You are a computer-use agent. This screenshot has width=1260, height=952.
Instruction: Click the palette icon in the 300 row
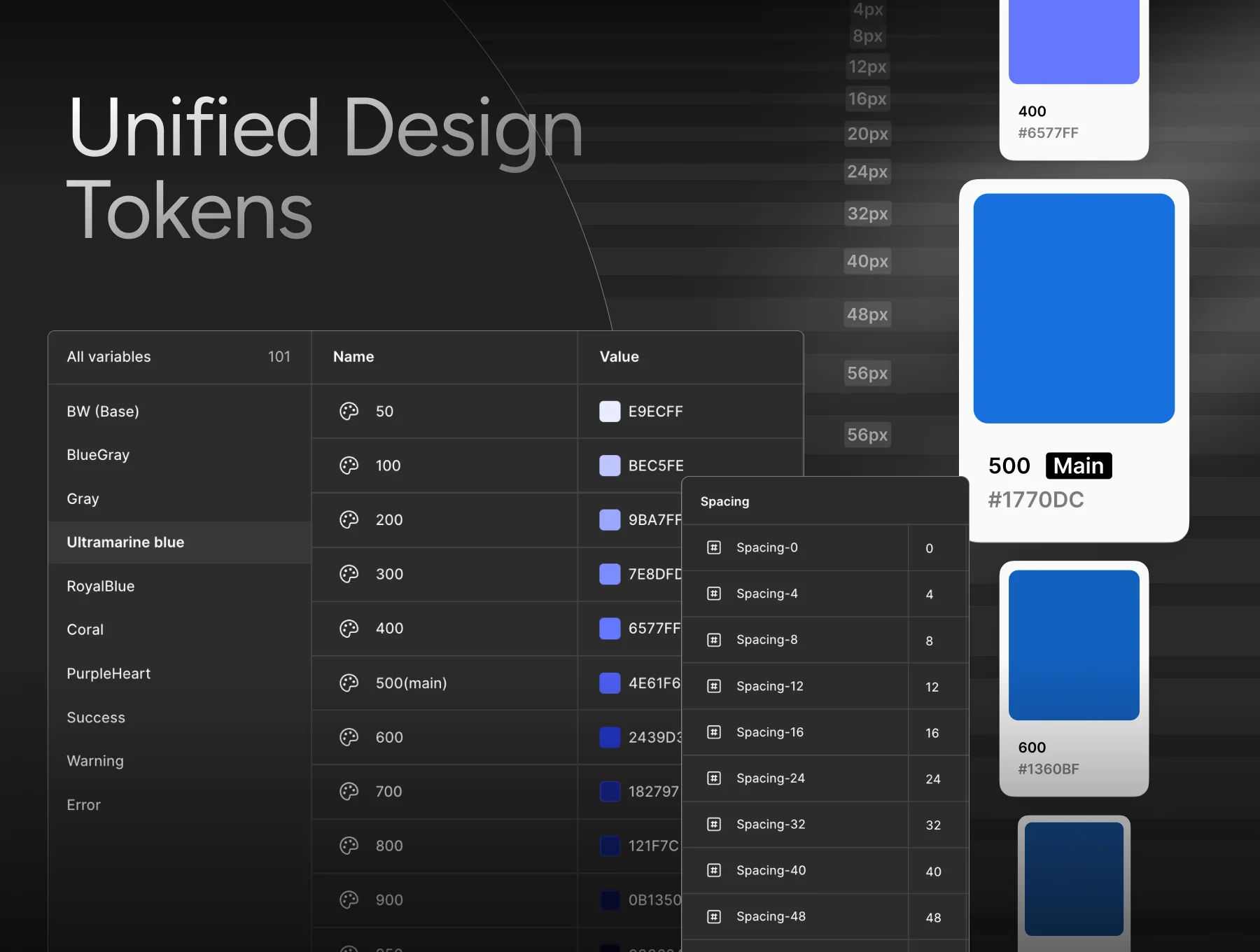pos(349,574)
